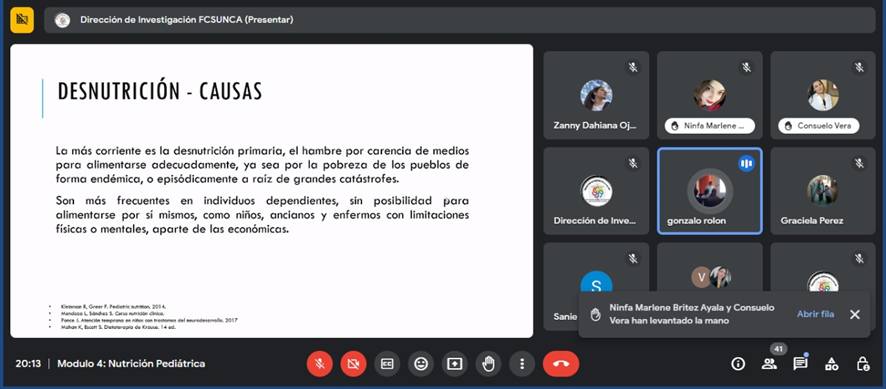The width and height of the screenshot is (886, 389).
Task: Show the participants list with 41 people
Action: pyautogui.click(x=769, y=364)
